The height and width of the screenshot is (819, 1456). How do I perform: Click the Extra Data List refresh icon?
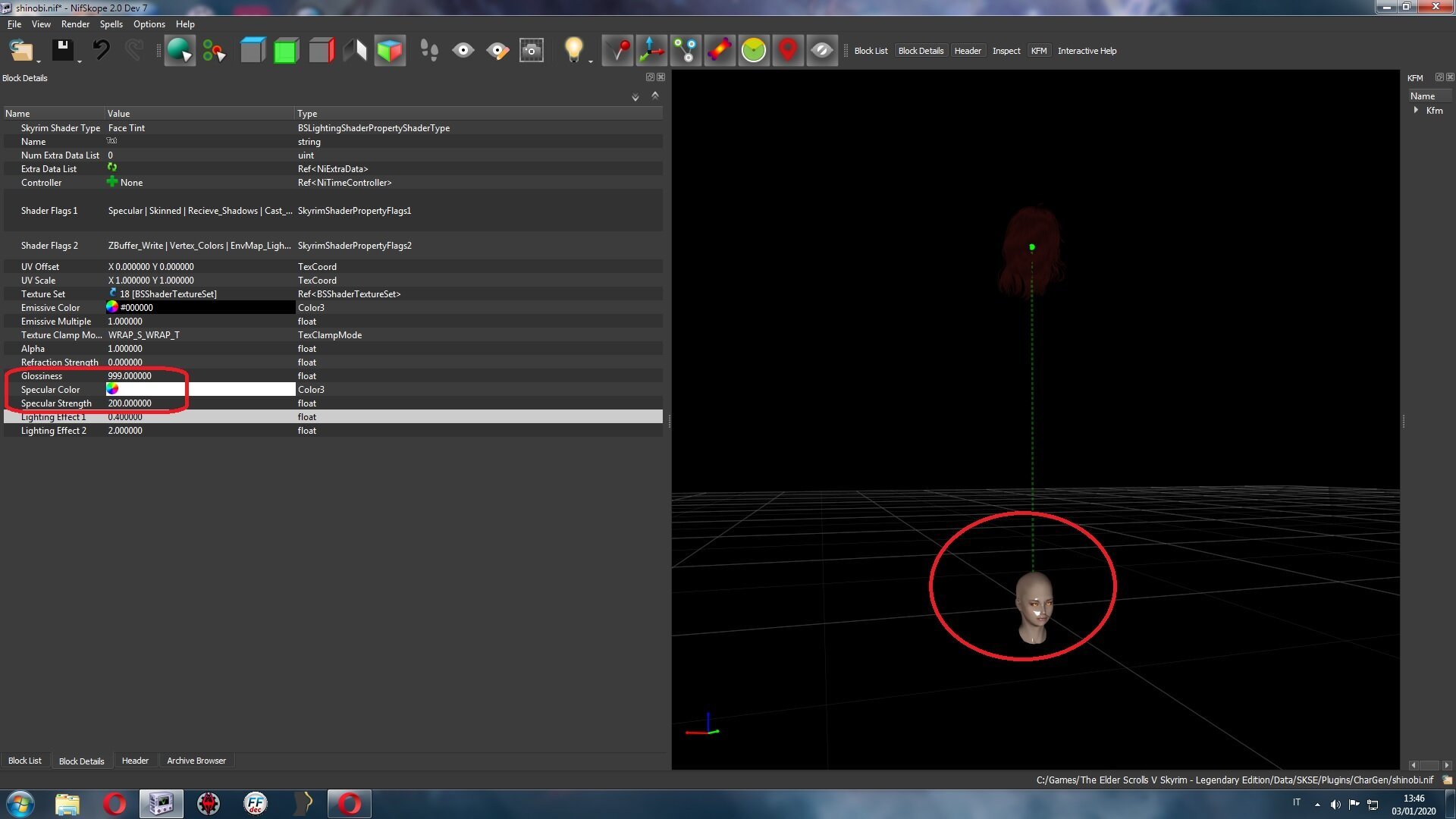coord(112,168)
